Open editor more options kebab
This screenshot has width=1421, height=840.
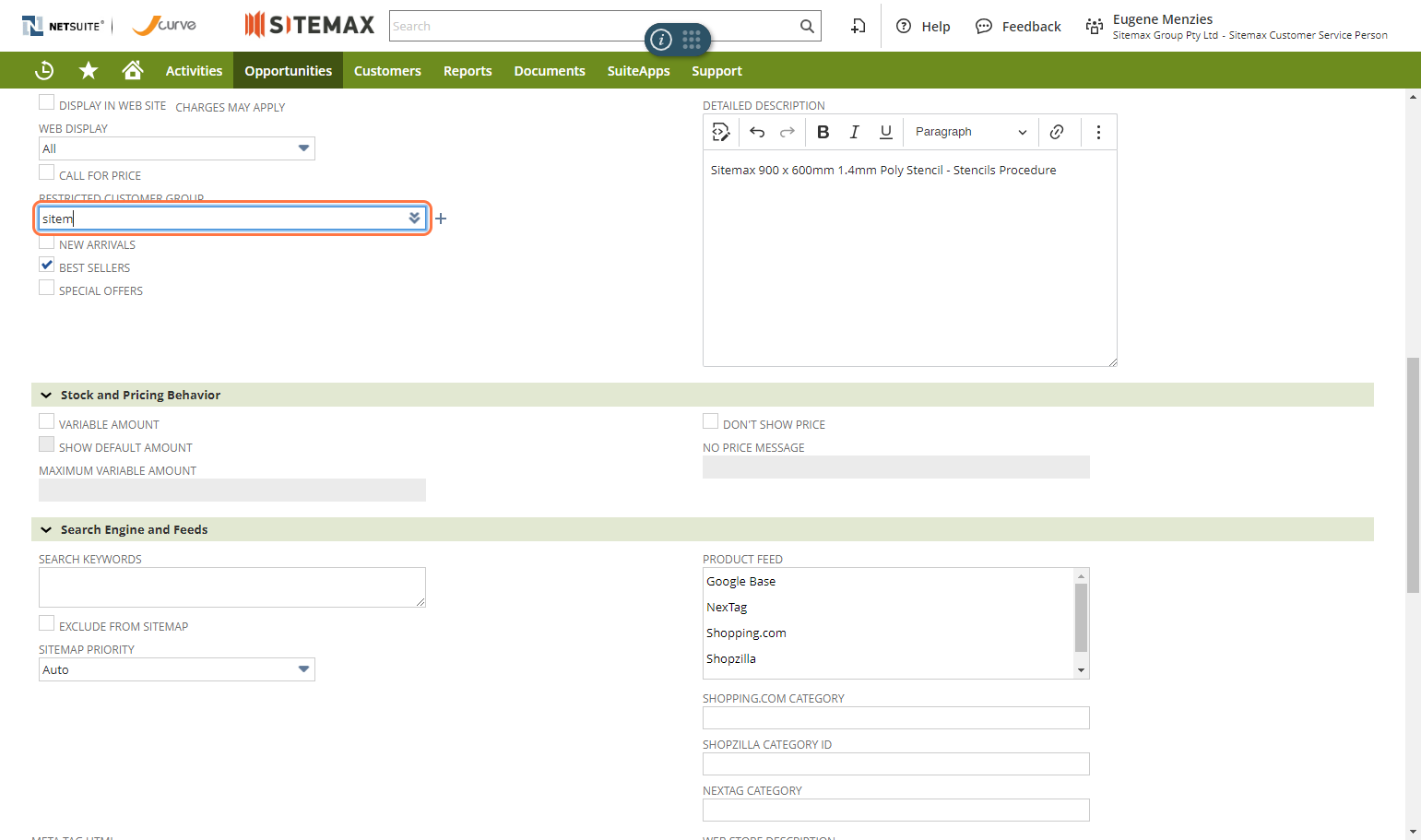pos(1098,132)
